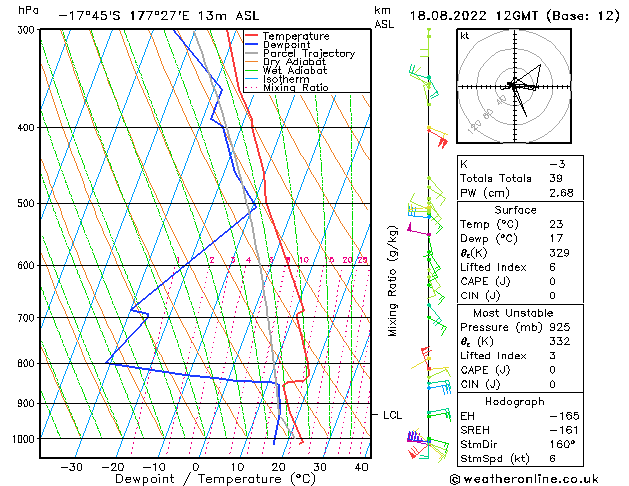
Task: Click the Most Unstable Lifted Index value 3
Action: tap(553, 356)
